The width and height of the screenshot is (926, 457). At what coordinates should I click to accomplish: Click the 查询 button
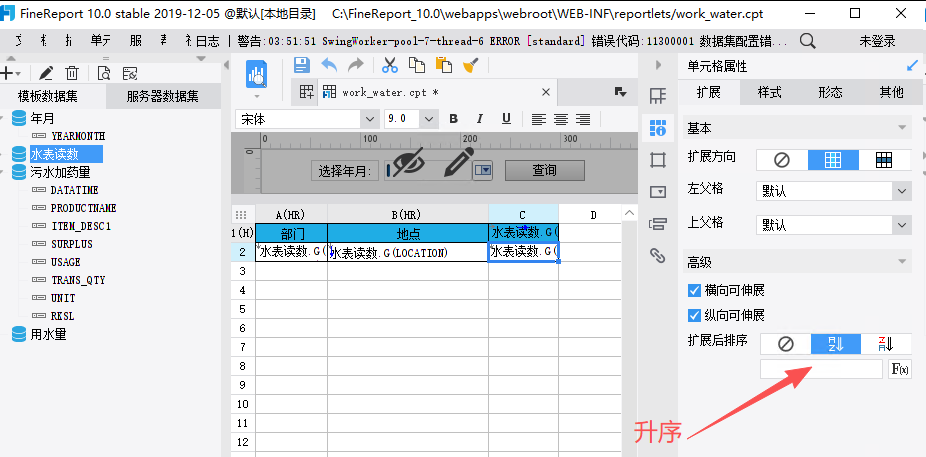(544, 171)
